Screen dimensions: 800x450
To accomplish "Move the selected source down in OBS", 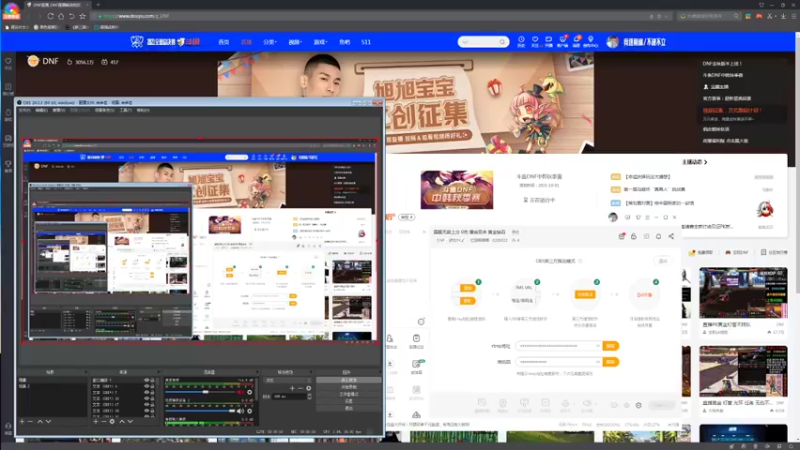I will (x=130, y=421).
